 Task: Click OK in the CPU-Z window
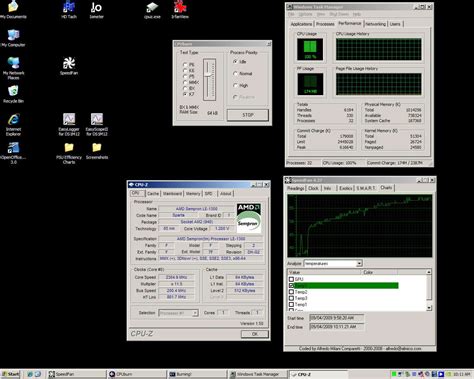point(255,334)
